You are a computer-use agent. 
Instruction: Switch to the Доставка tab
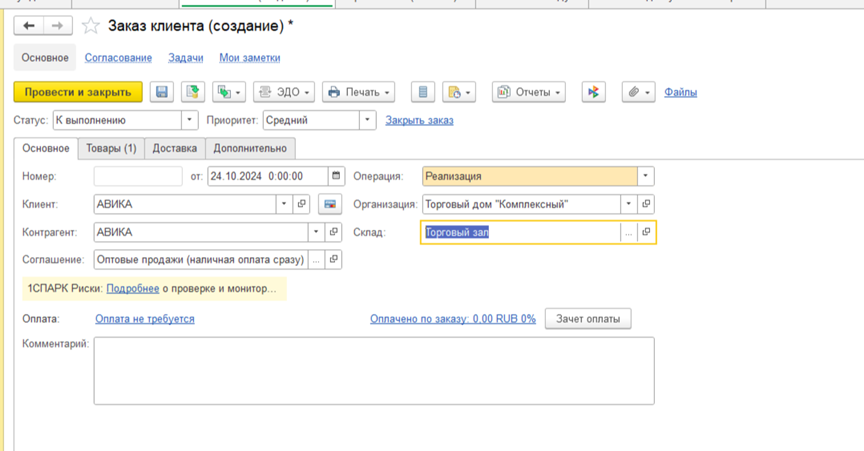(x=175, y=148)
